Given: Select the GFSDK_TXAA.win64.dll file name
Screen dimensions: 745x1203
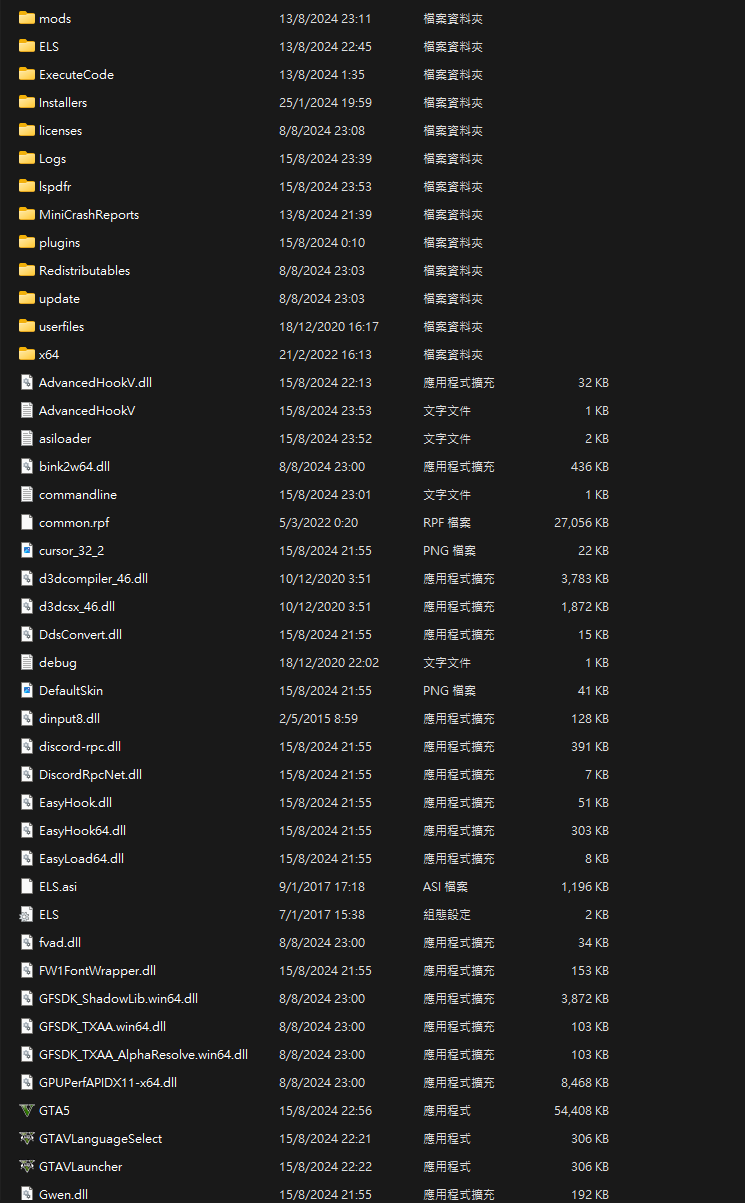Looking at the screenshot, I should 102,1026.
